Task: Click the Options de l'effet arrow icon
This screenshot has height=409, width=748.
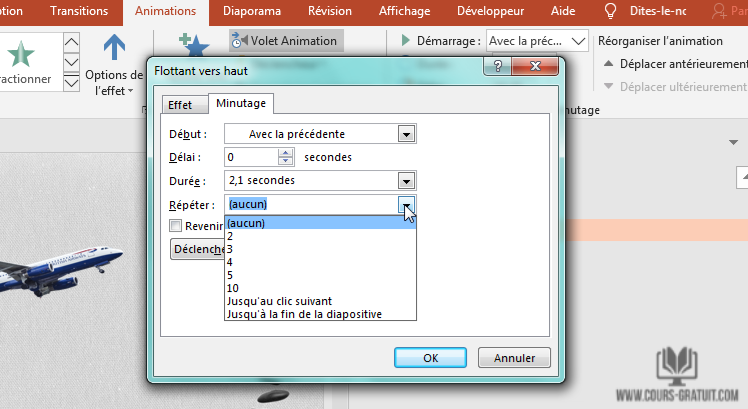Action: pos(115,48)
